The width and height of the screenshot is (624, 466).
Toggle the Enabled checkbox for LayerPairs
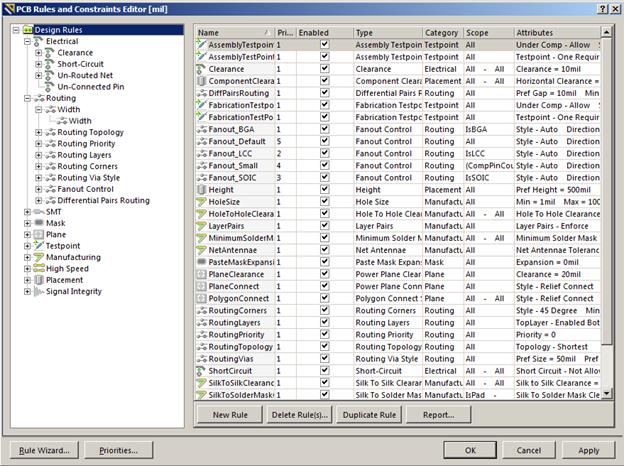pos(325,226)
